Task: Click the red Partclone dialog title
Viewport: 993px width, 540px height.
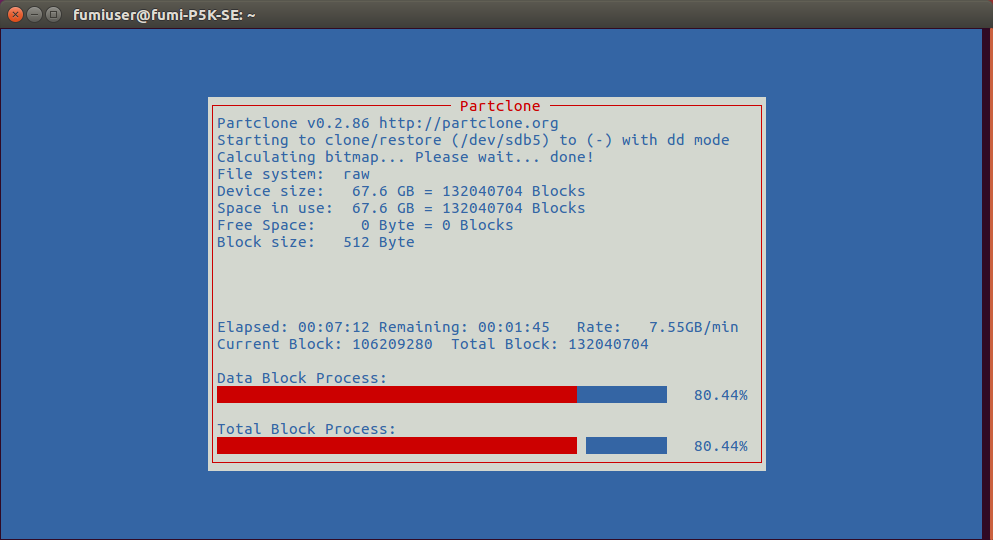Action: [x=500, y=106]
